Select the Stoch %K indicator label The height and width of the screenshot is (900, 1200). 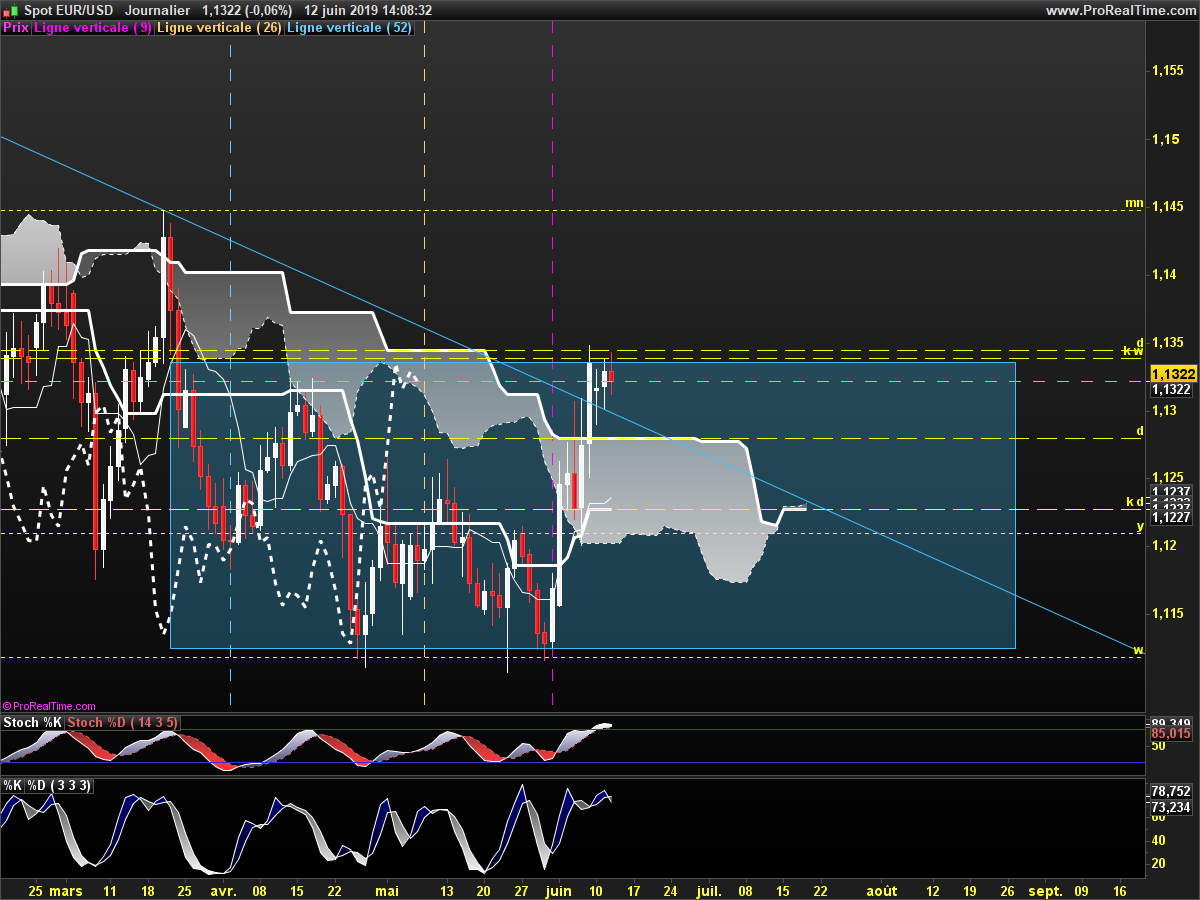pos(33,722)
